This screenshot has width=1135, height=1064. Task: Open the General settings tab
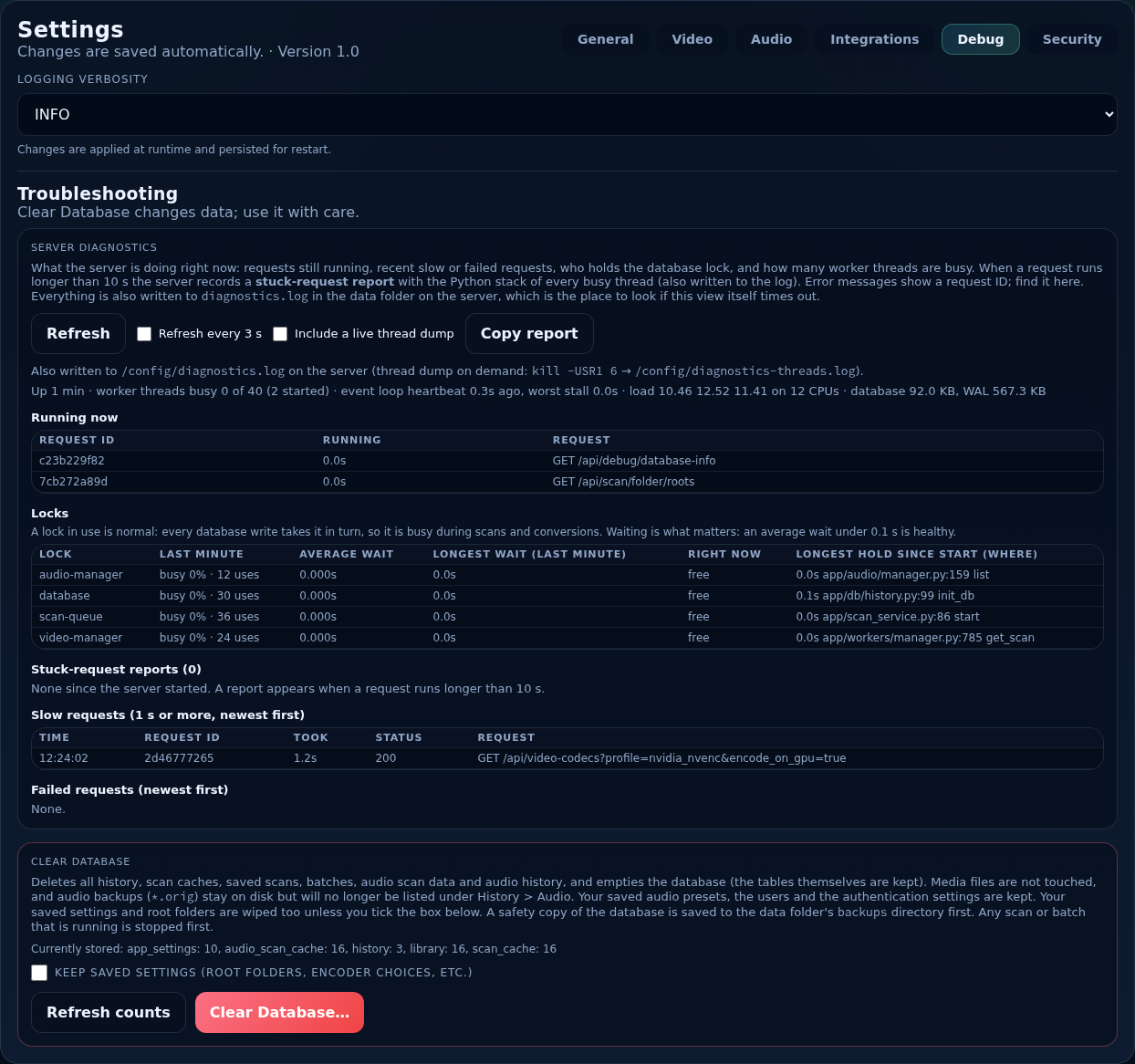coord(605,39)
